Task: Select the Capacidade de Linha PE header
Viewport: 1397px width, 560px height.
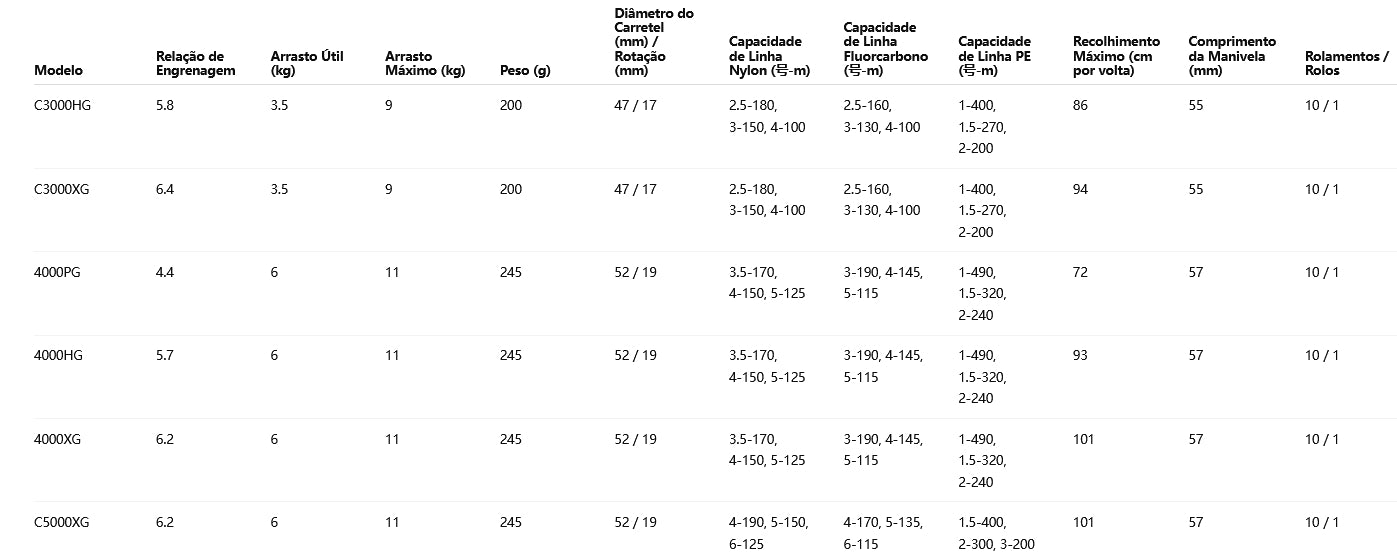Action: (994, 56)
